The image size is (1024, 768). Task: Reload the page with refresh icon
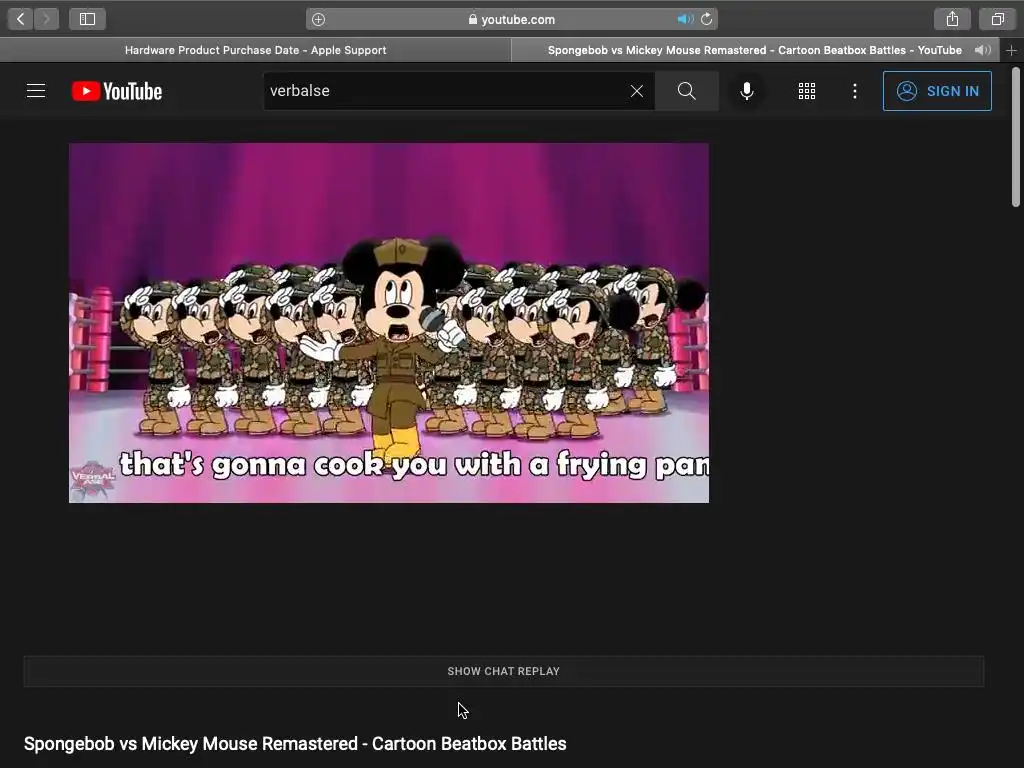click(707, 20)
